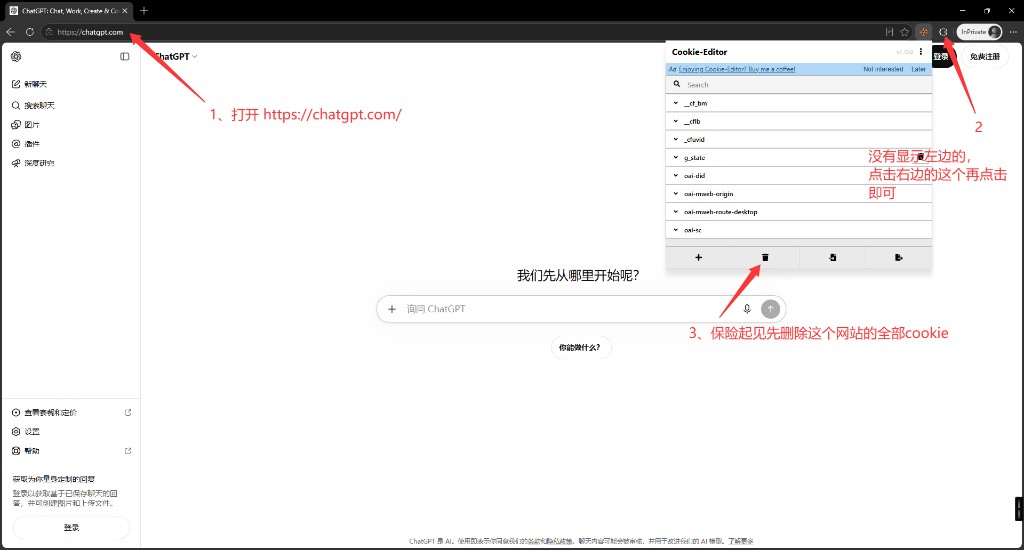Expand the __cf_bm cookie row
1024x550 pixels.
(799, 103)
